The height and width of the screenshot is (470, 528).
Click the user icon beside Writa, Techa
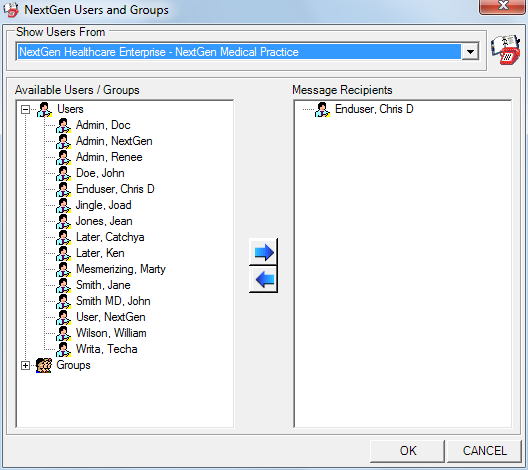pyautogui.click(x=63, y=349)
